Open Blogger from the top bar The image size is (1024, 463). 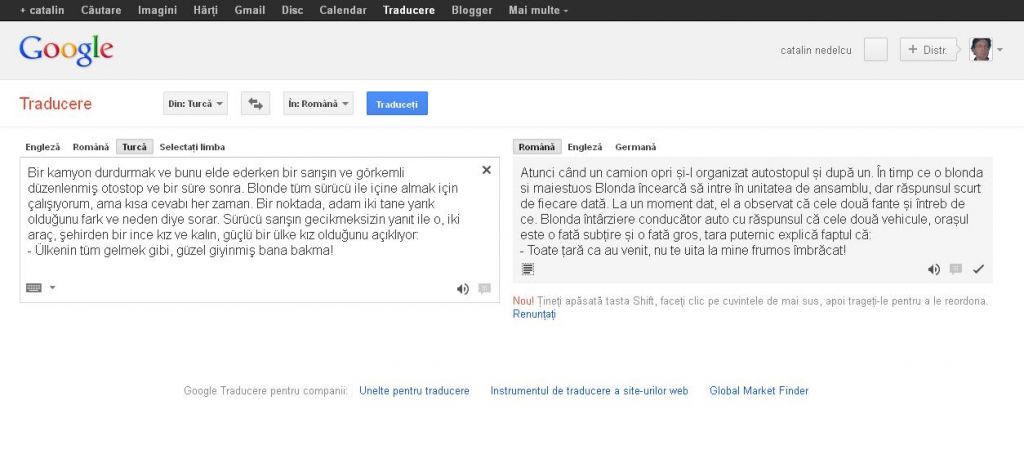[x=472, y=10]
